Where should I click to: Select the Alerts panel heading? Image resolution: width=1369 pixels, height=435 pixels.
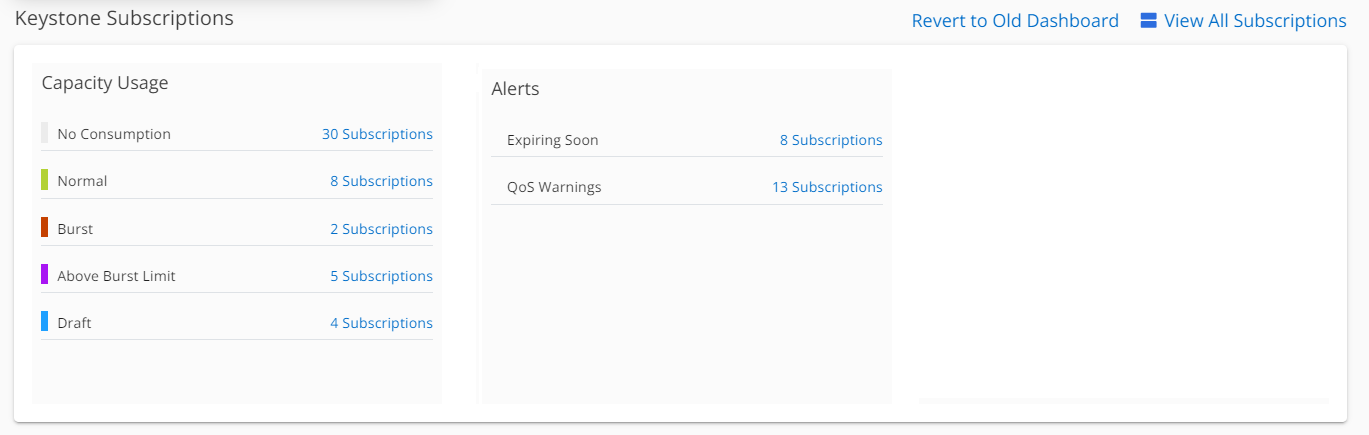tap(515, 89)
